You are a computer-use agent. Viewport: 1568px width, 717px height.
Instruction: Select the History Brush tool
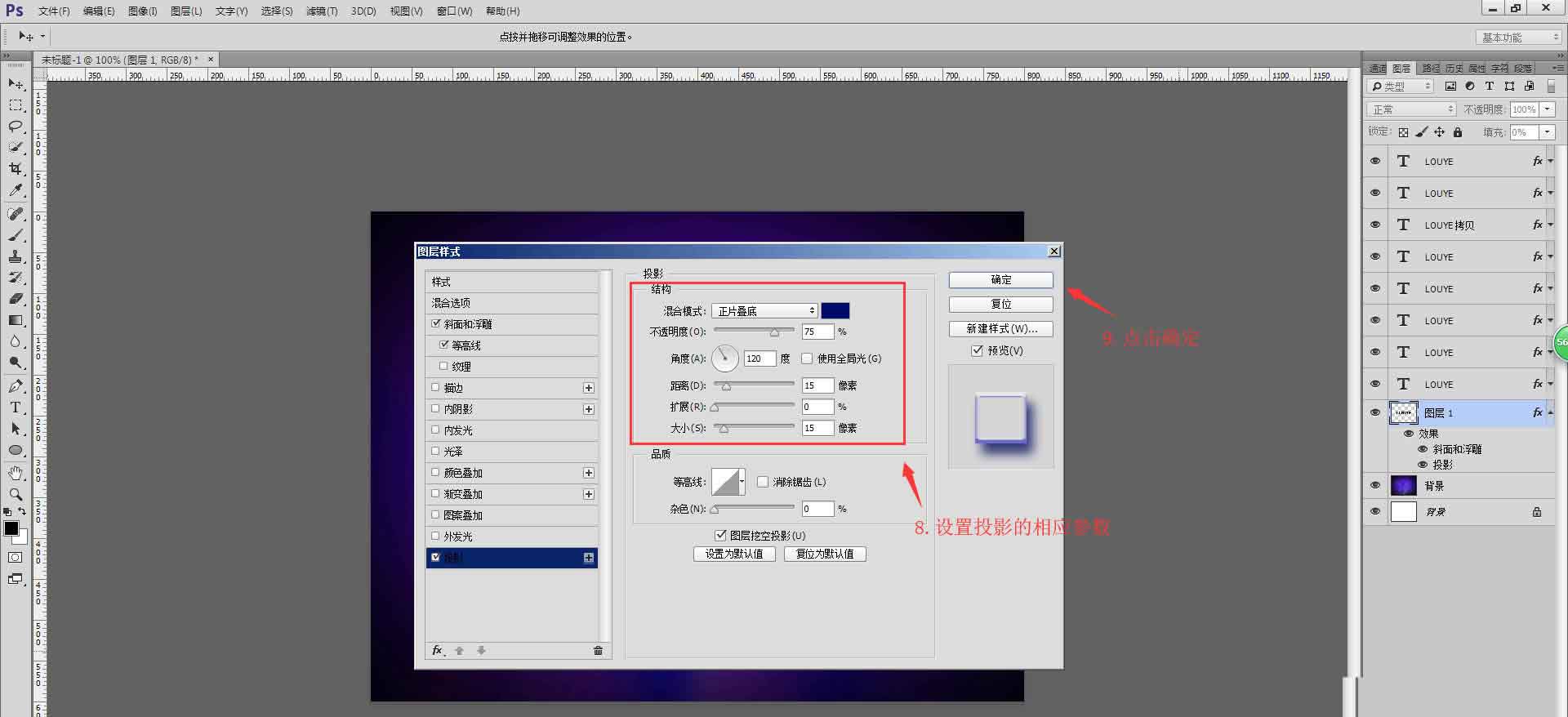(x=16, y=278)
